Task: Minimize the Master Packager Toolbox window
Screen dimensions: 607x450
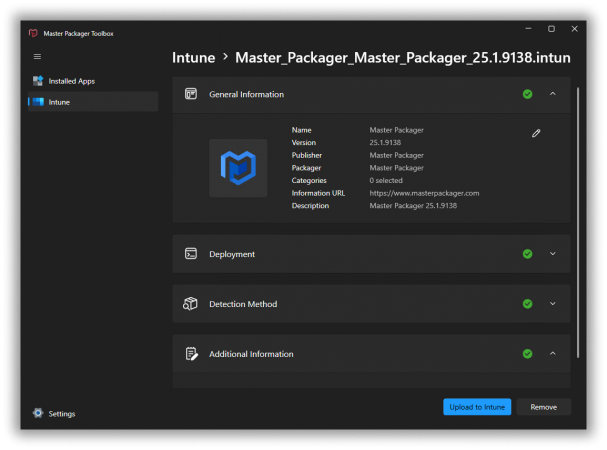Action: tap(528, 29)
